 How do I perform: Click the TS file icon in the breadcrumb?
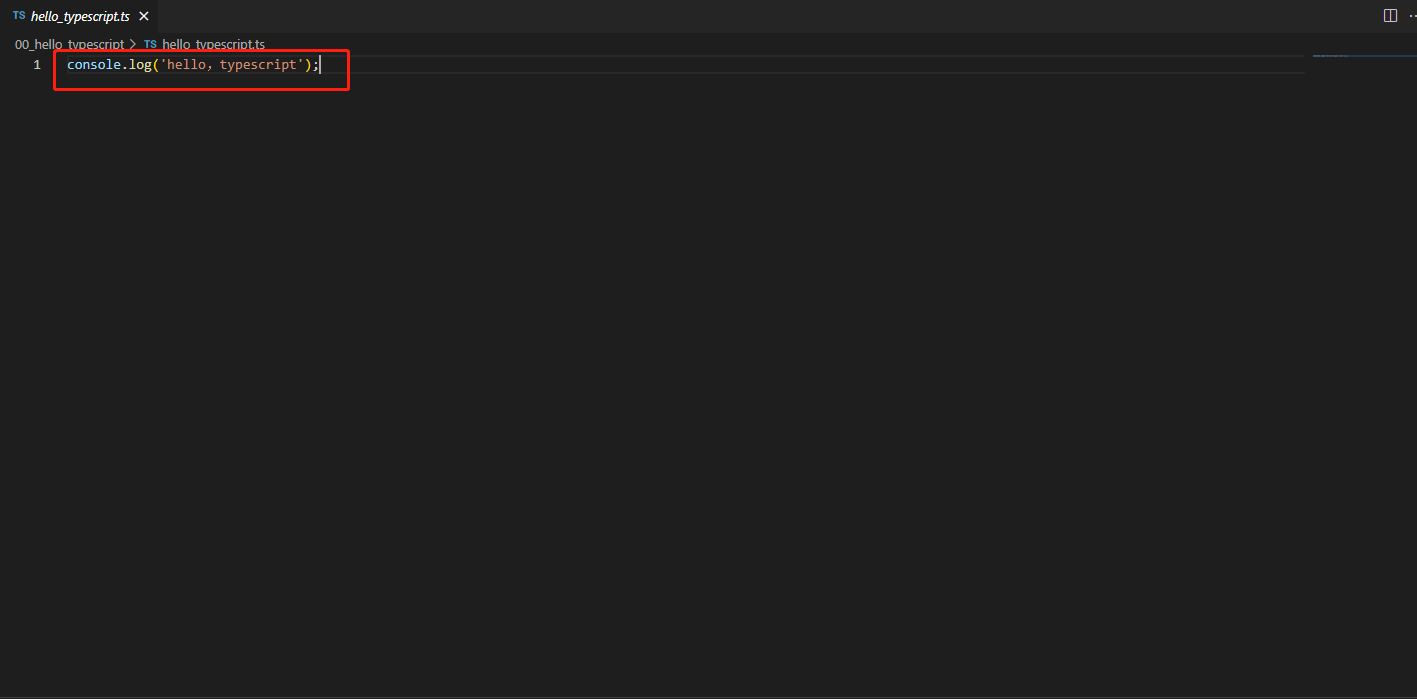[150, 45]
